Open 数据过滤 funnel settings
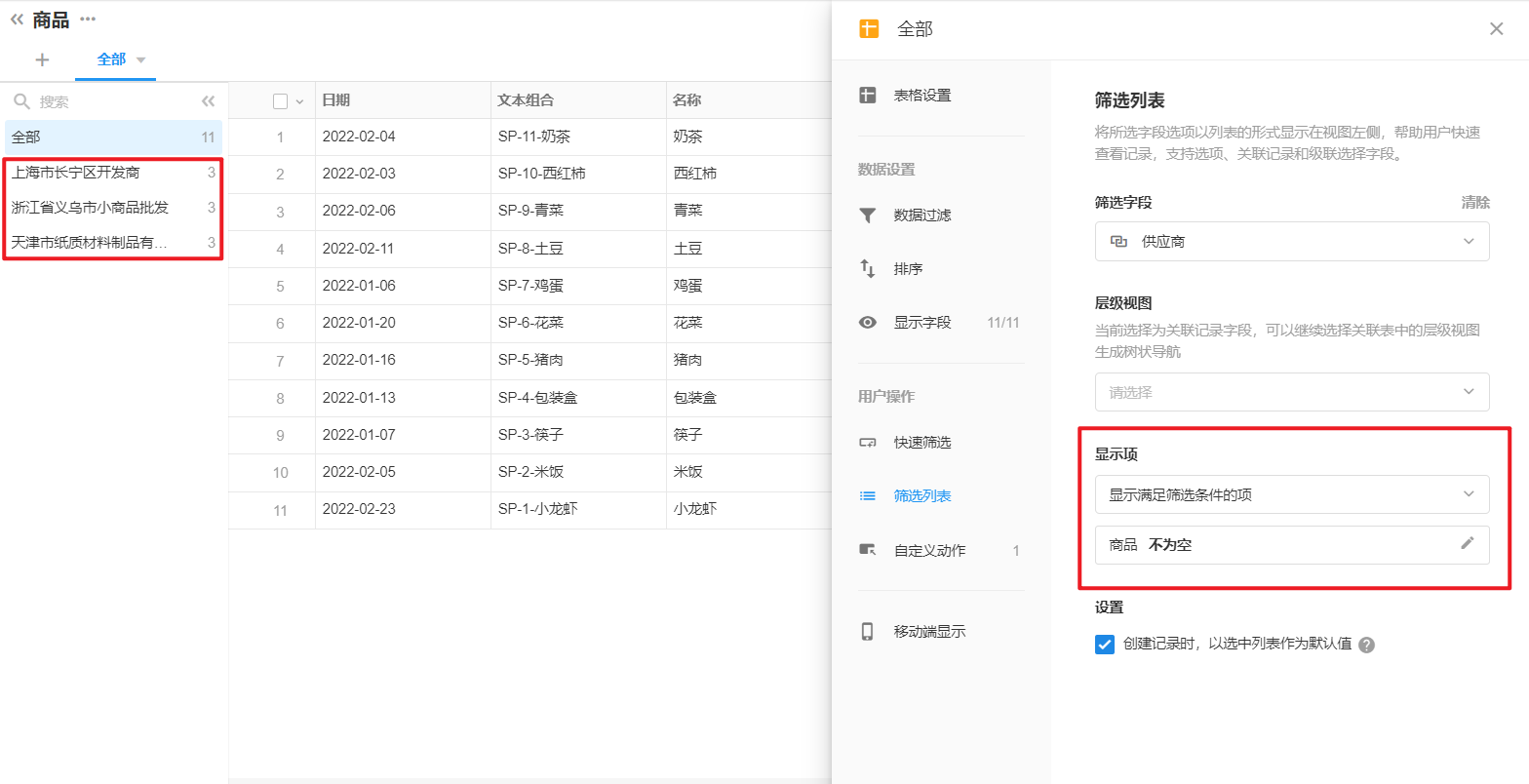Screen dimensions: 1529x784 [921, 216]
